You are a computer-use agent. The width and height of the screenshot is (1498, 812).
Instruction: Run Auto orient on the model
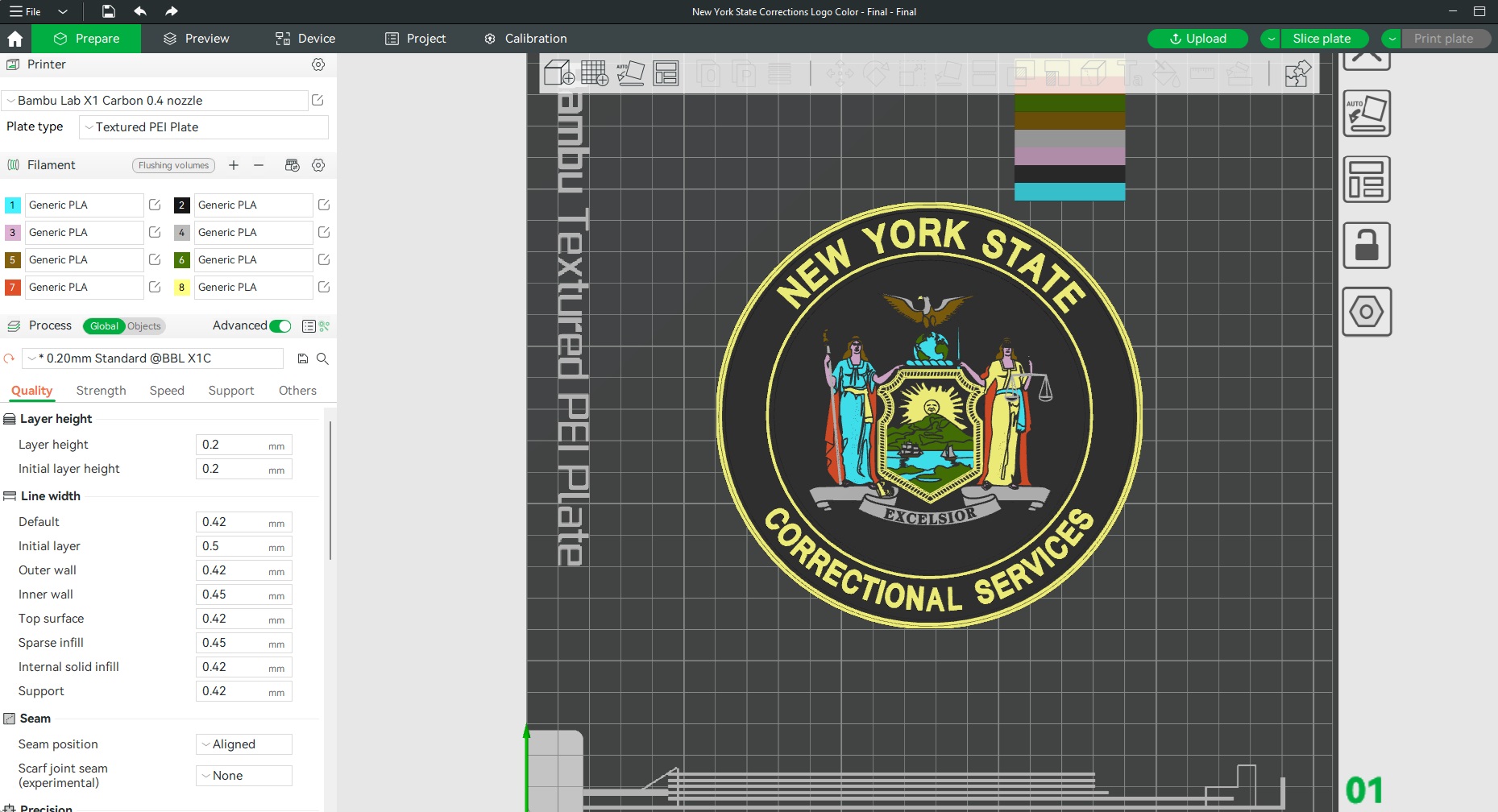click(632, 72)
